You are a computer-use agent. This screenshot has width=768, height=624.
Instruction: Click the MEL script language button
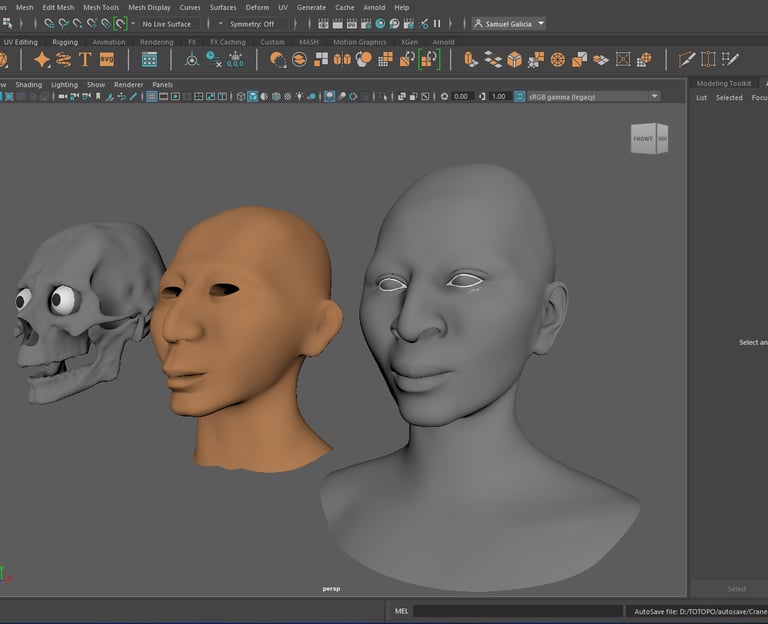401,611
